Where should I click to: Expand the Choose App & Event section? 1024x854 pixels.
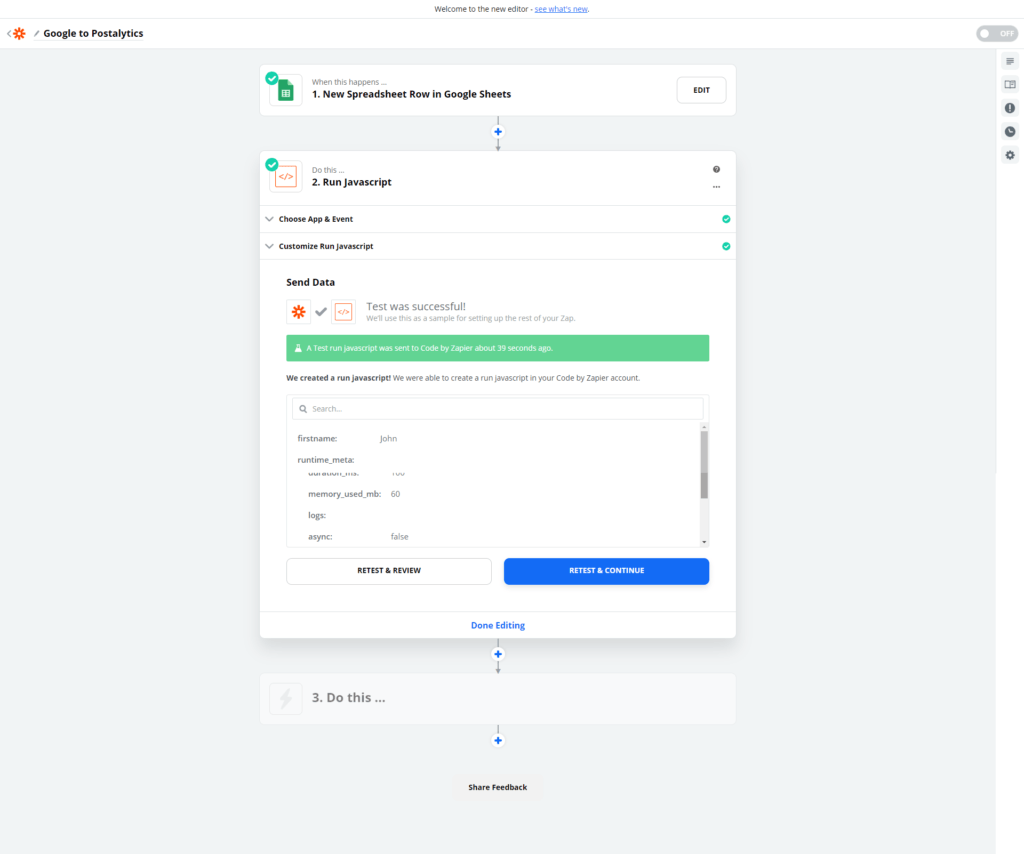(x=498, y=219)
